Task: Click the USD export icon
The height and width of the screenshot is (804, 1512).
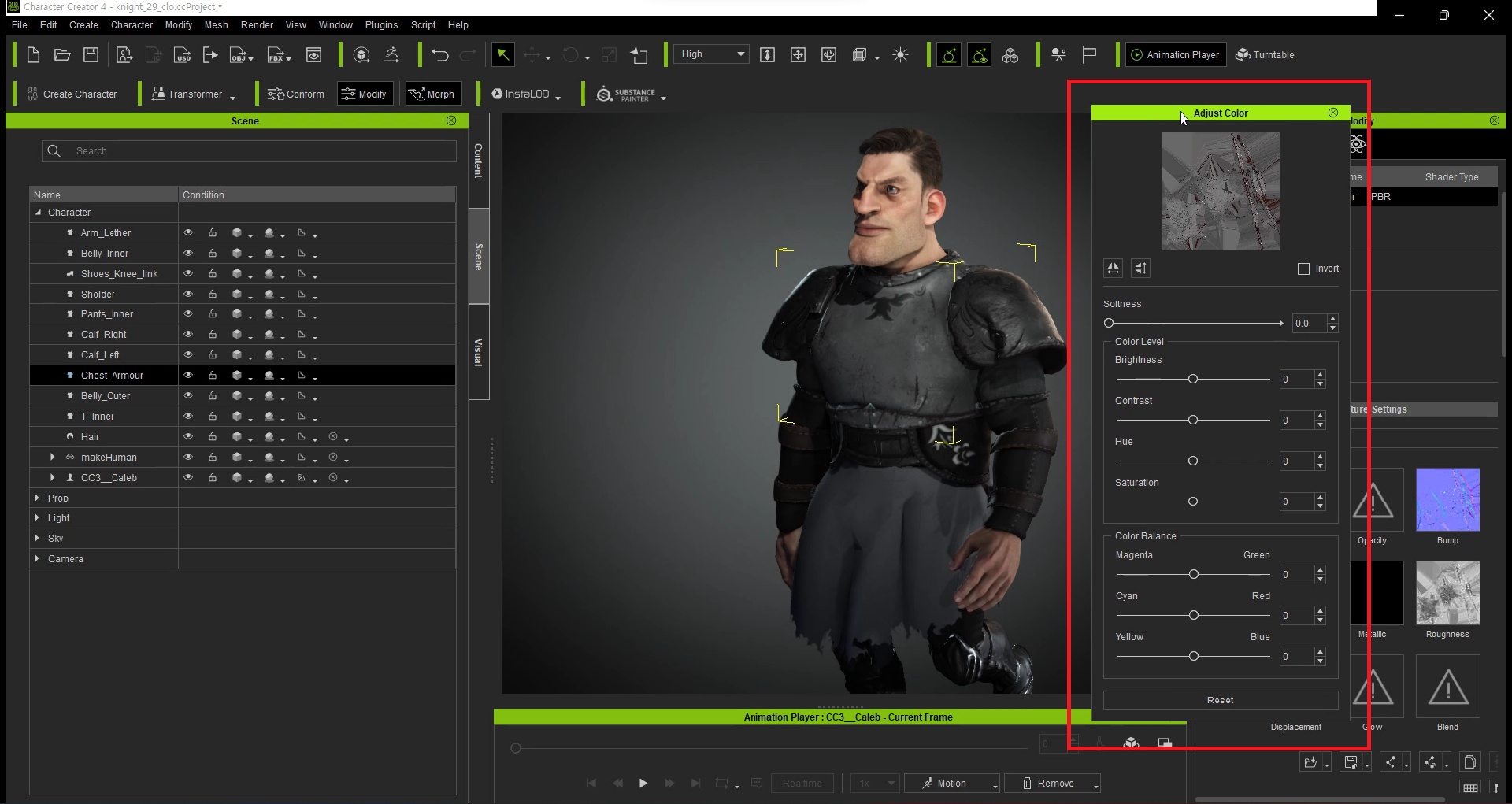Action: [183, 55]
